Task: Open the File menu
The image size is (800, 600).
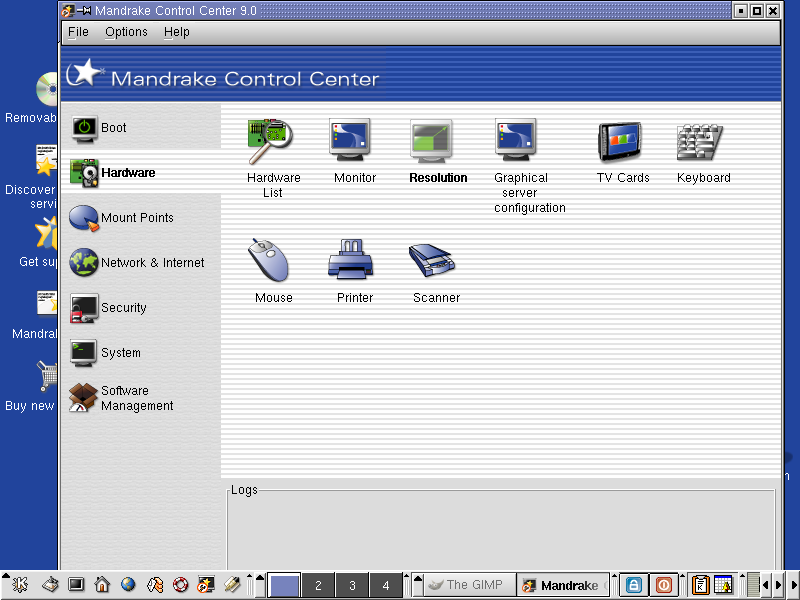Action: (78, 32)
